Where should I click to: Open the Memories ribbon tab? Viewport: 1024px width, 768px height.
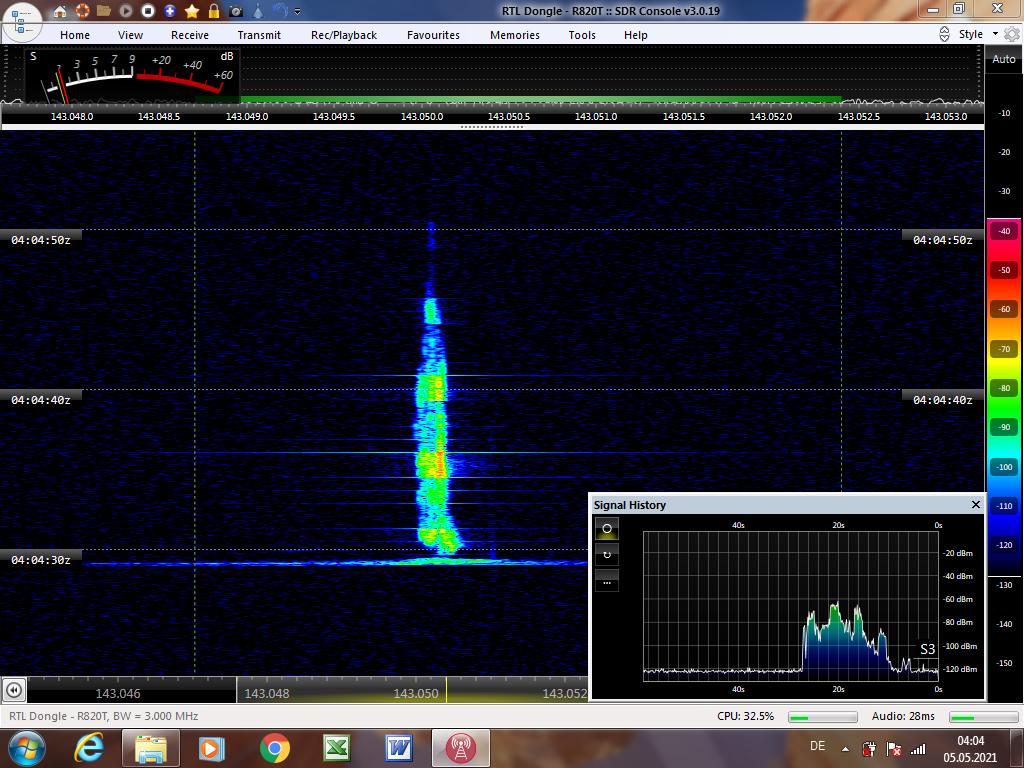click(515, 35)
